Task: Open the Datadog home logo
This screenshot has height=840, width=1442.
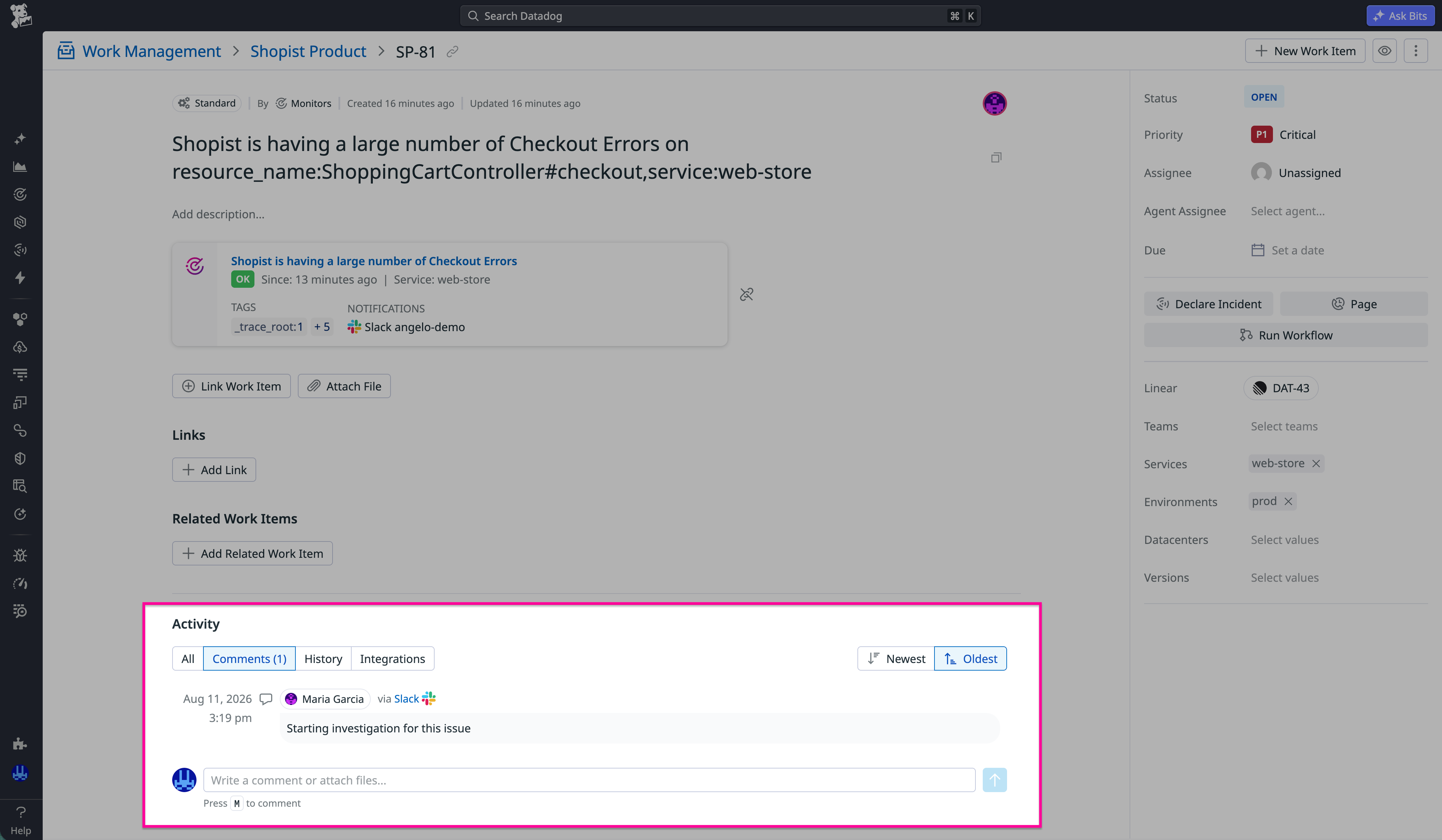Action: tap(20, 16)
